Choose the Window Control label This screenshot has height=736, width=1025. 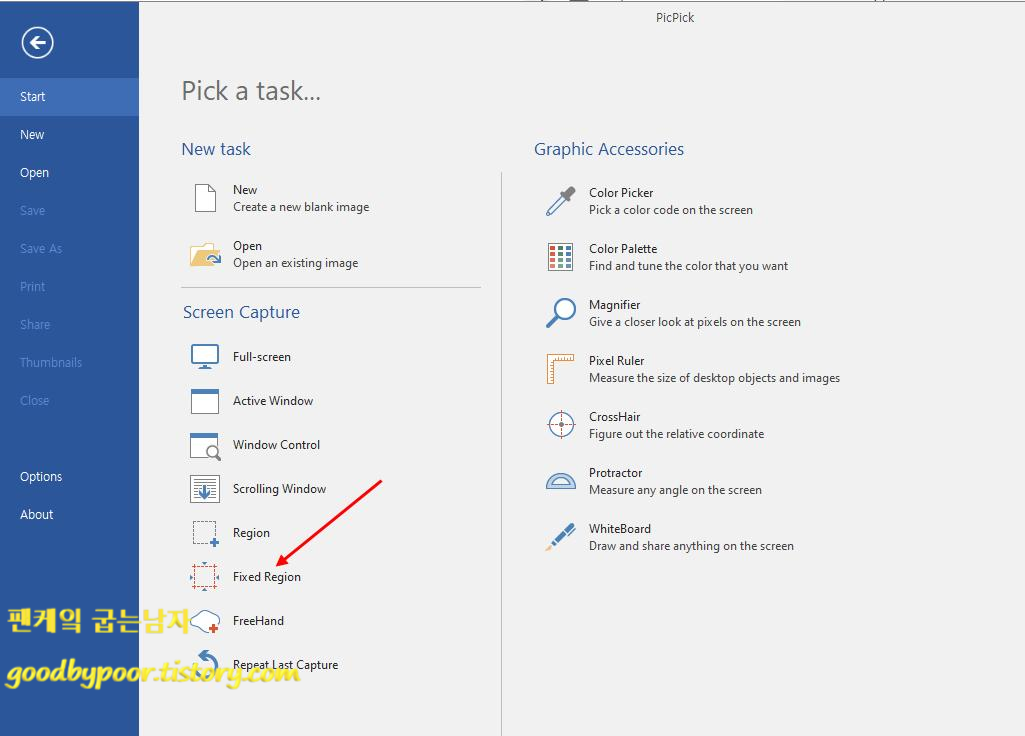276,444
